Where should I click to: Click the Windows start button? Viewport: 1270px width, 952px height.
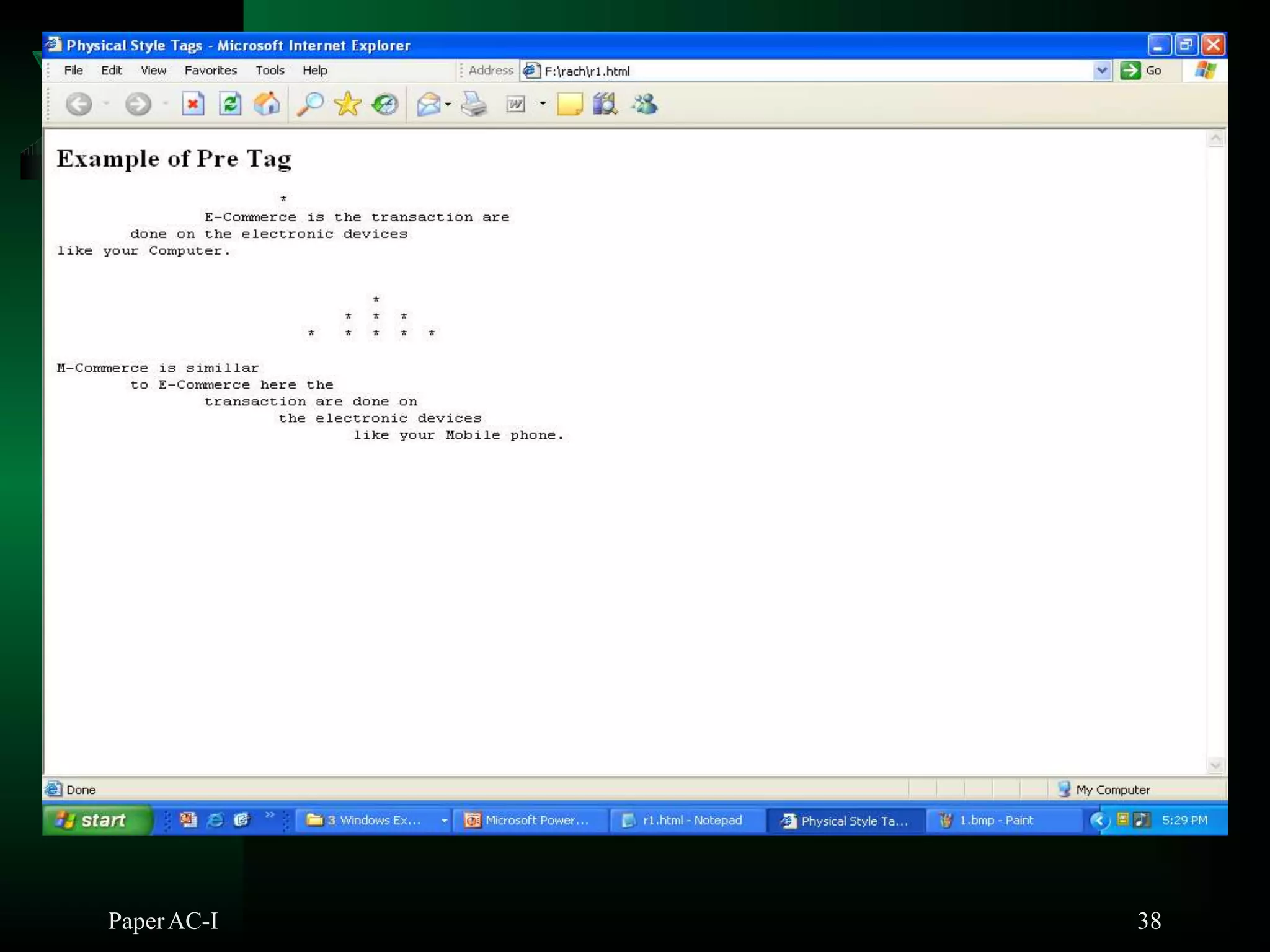tap(97, 820)
